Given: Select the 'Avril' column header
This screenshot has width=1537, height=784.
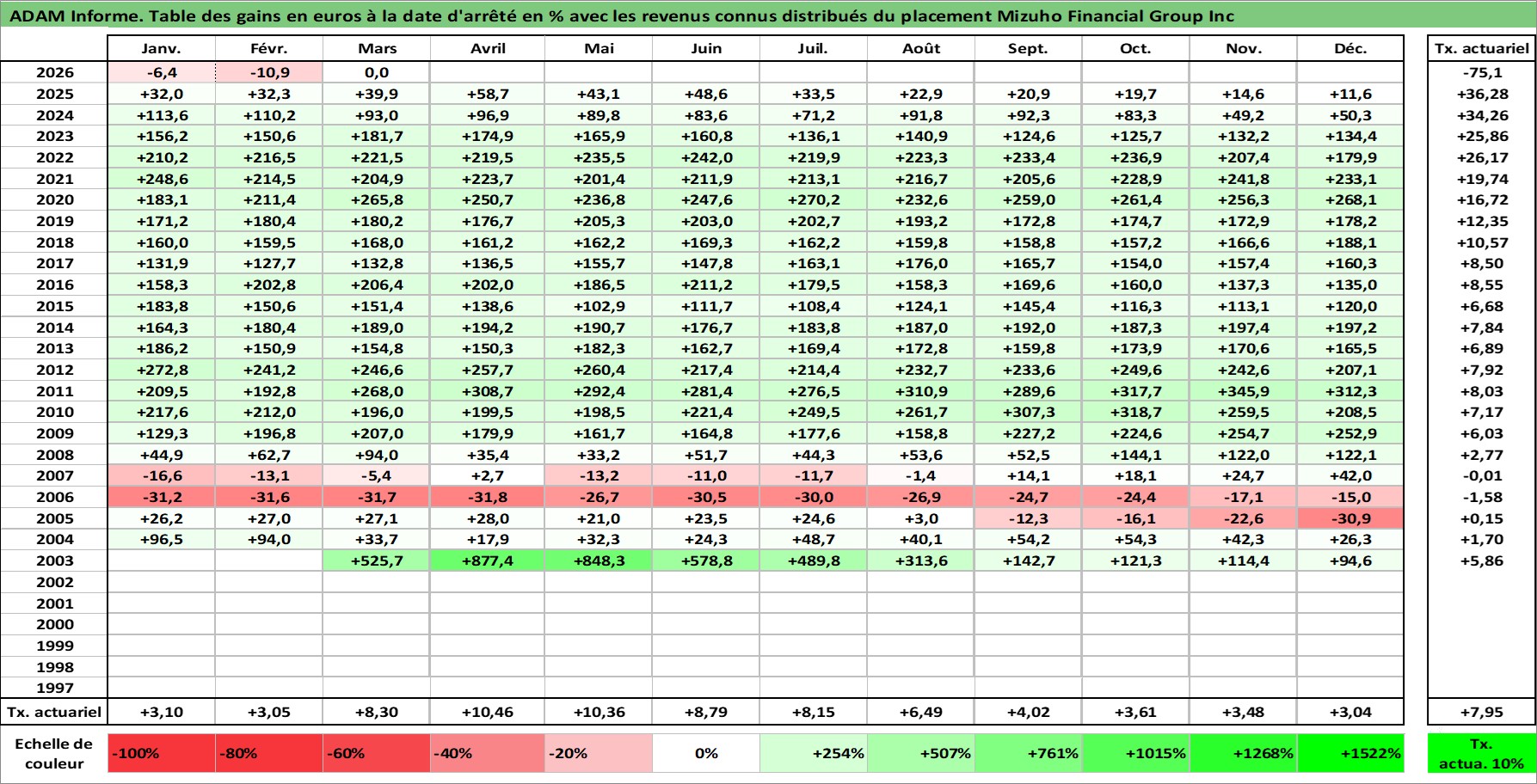Looking at the screenshot, I should (x=488, y=49).
